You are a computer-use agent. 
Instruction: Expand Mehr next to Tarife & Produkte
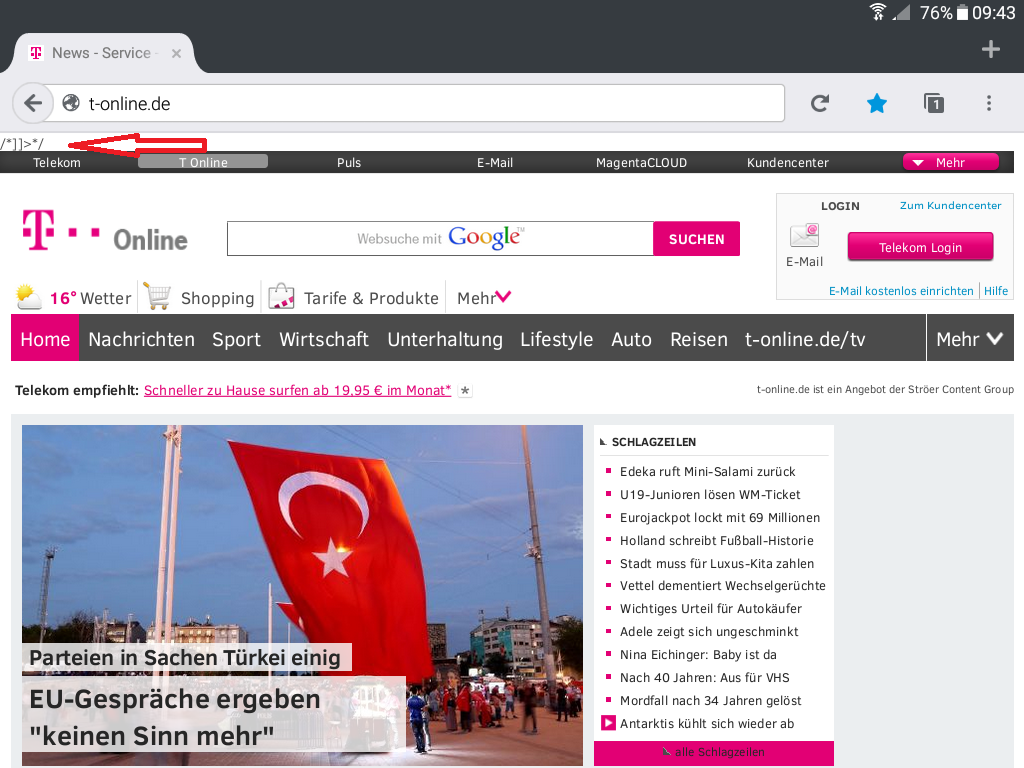[484, 298]
